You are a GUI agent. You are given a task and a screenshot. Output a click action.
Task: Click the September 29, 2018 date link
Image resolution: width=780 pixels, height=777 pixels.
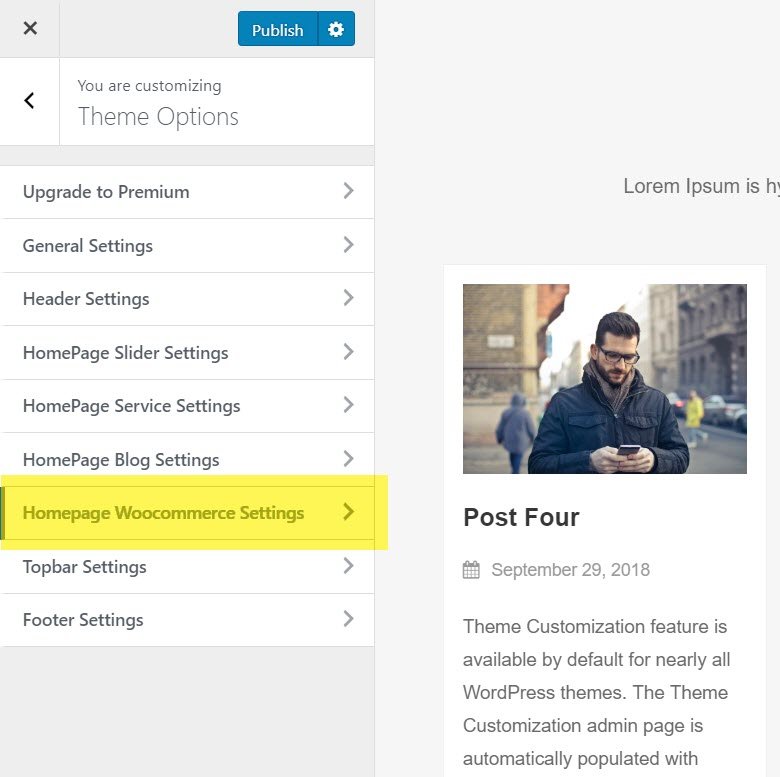[570, 570]
